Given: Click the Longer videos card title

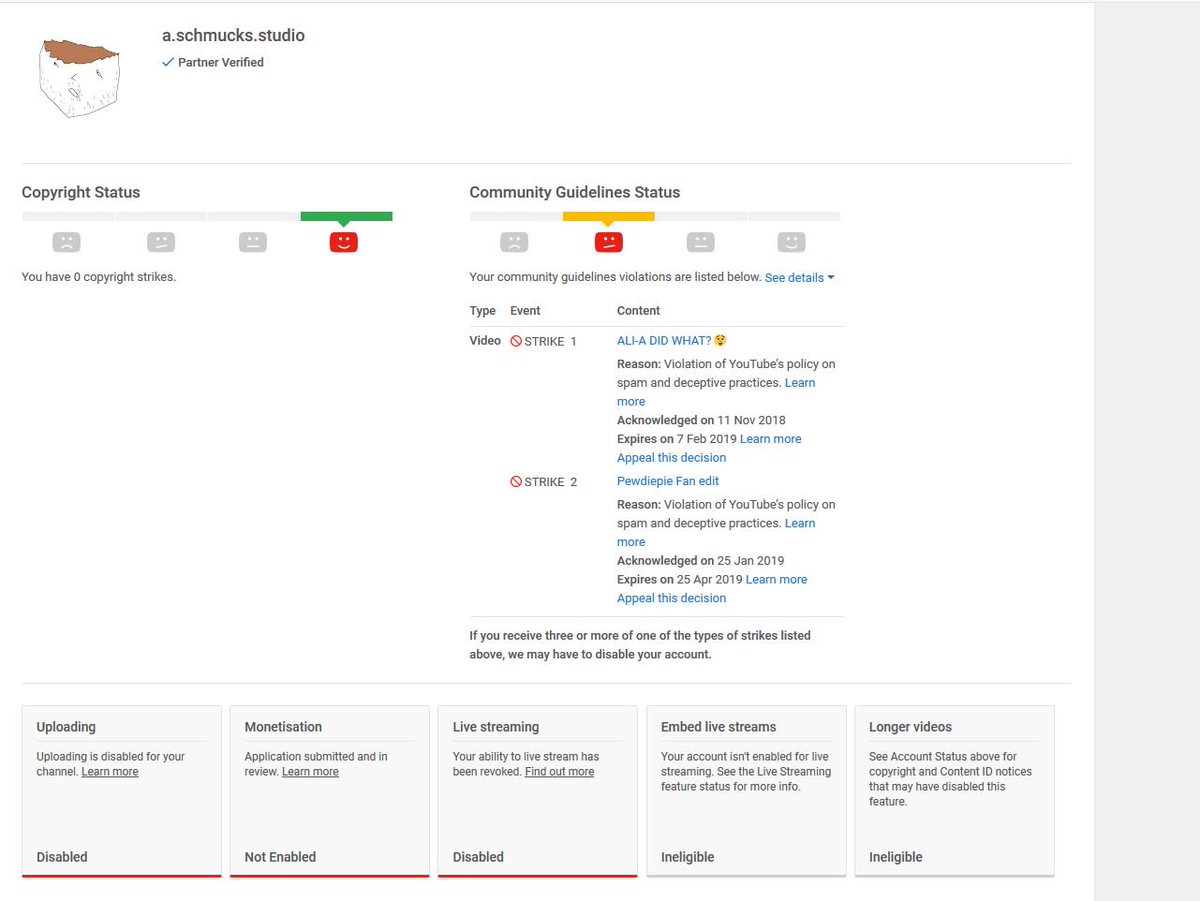Looking at the screenshot, I should coord(910,727).
